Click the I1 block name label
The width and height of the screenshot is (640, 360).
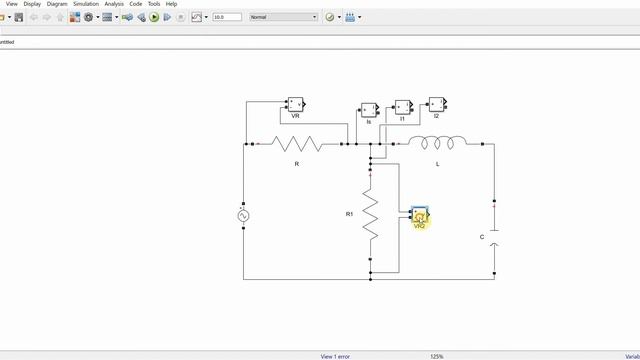[402, 119]
